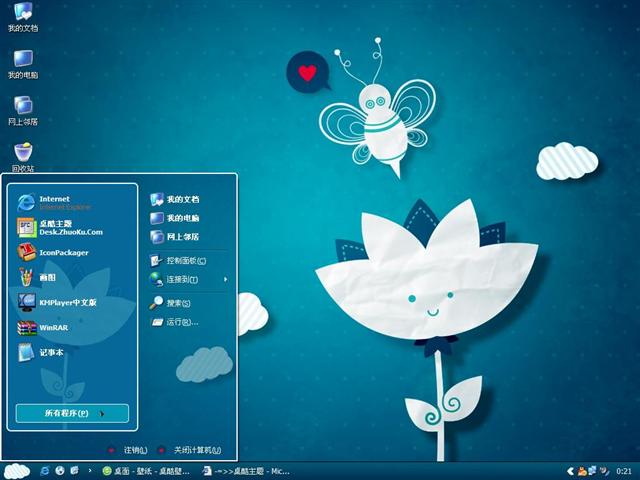This screenshot has width=640, height=480.
Task: Launch Internet Explorer from the quick launch bar
Action: (44, 471)
